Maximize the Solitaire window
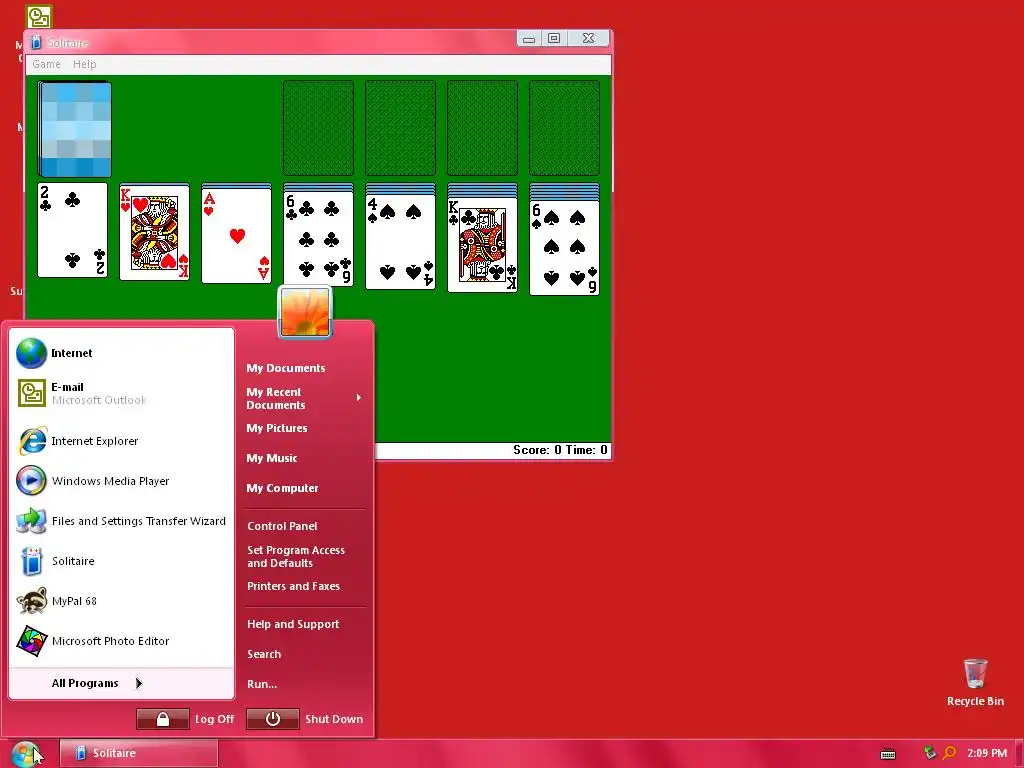The height and width of the screenshot is (768, 1024). pyautogui.click(x=554, y=39)
